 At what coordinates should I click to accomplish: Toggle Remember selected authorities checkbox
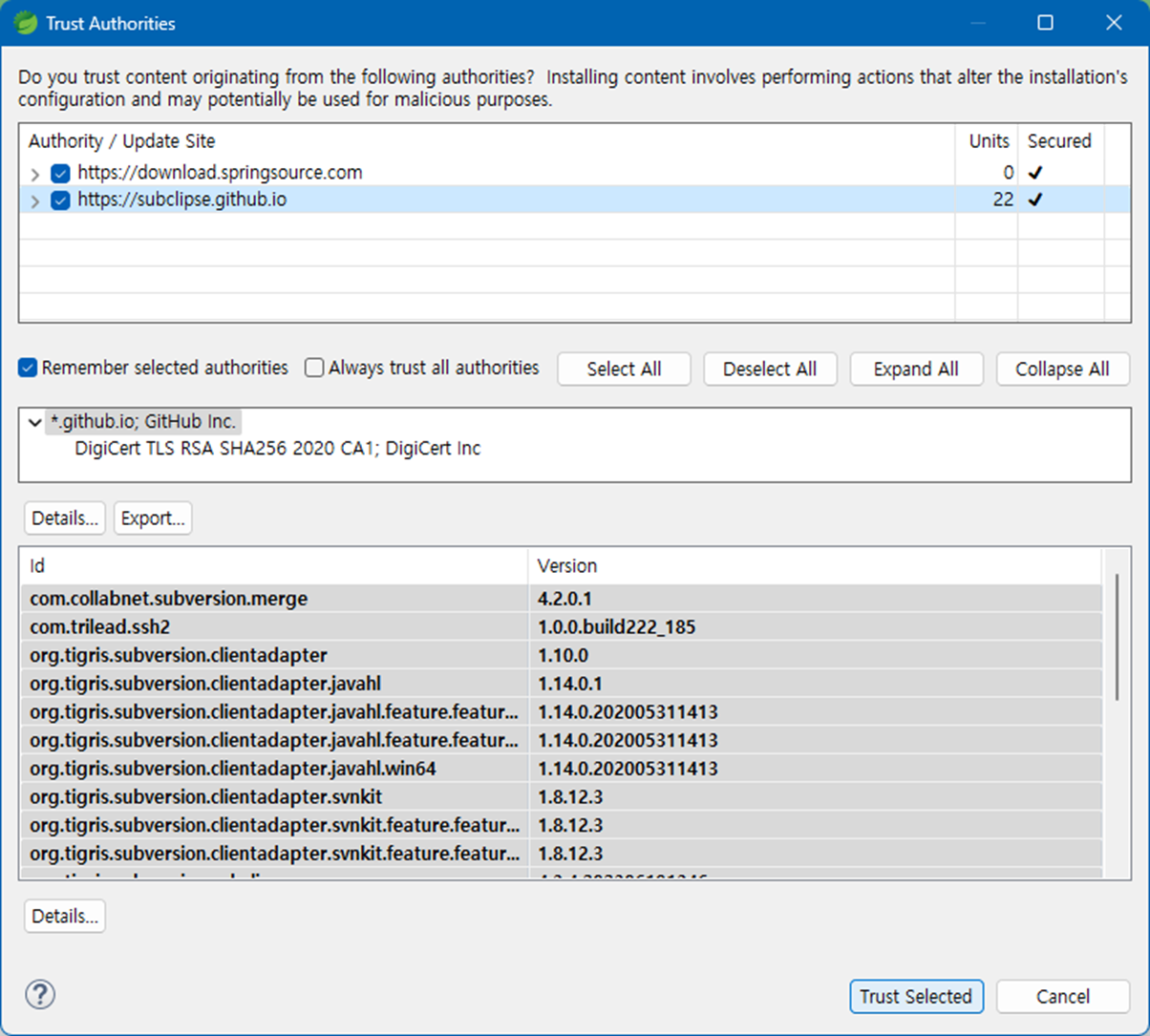(x=28, y=368)
